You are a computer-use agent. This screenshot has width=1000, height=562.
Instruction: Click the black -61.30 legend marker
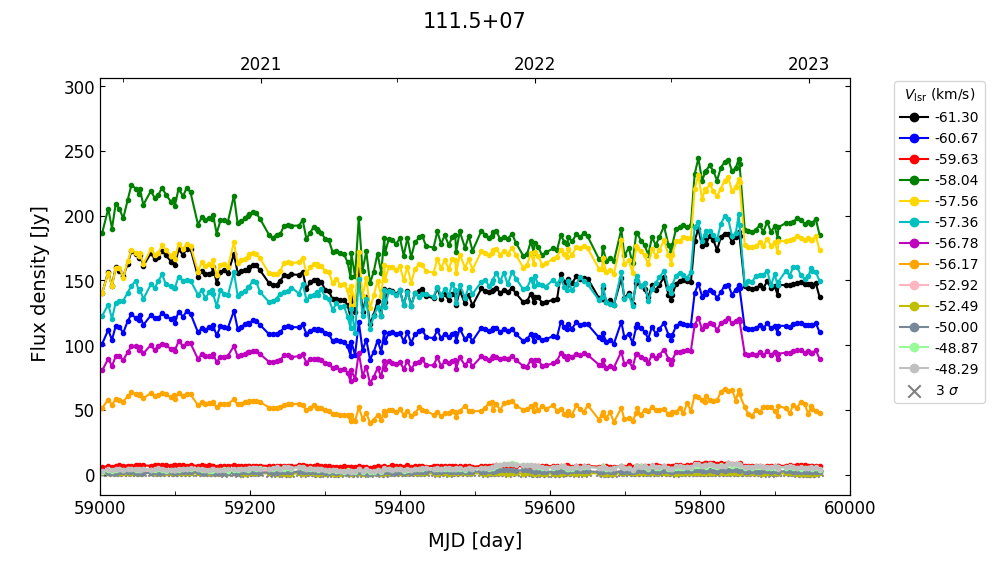[x=914, y=117]
